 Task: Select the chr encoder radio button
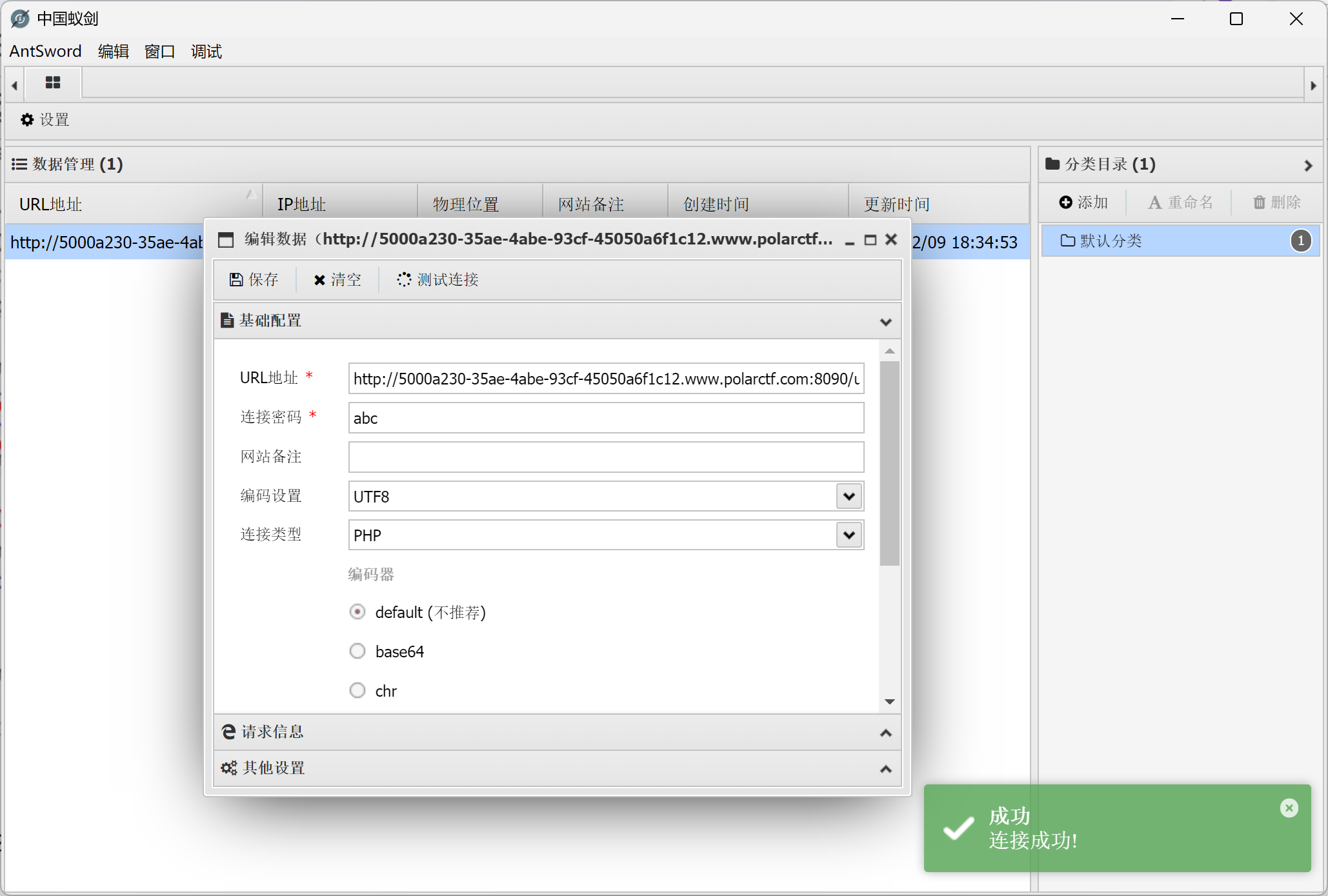[x=357, y=690]
